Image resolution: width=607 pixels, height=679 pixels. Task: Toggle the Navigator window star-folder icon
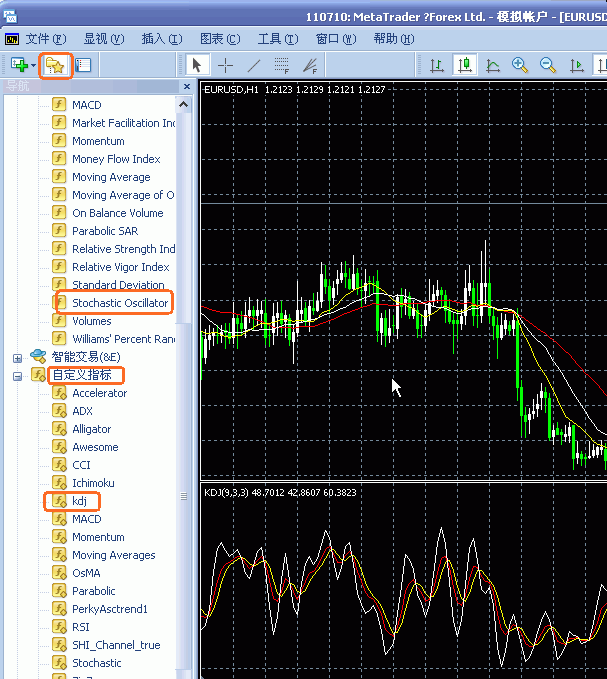55,65
